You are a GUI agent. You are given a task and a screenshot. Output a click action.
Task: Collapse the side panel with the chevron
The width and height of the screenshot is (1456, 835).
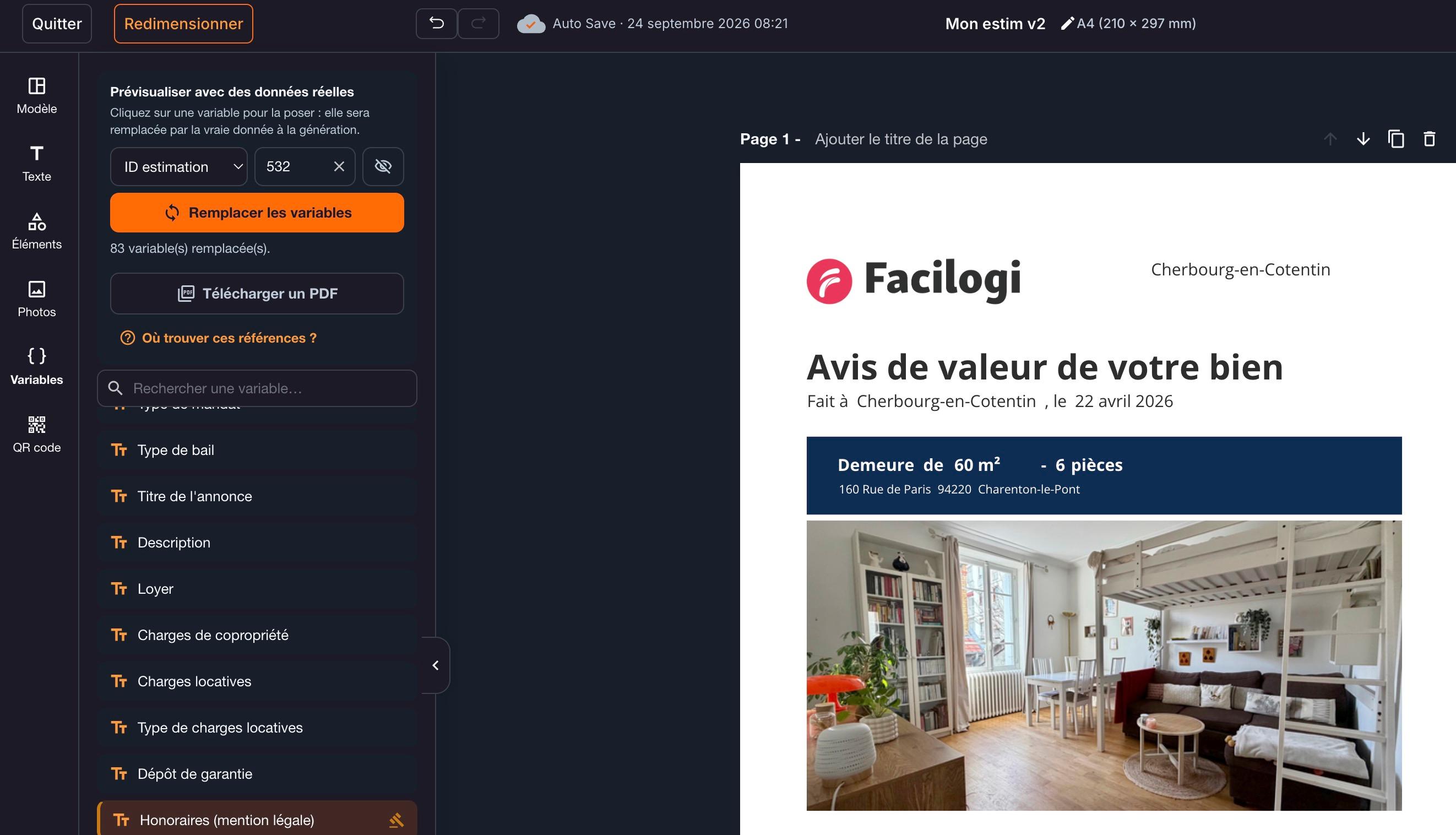[436, 665]
